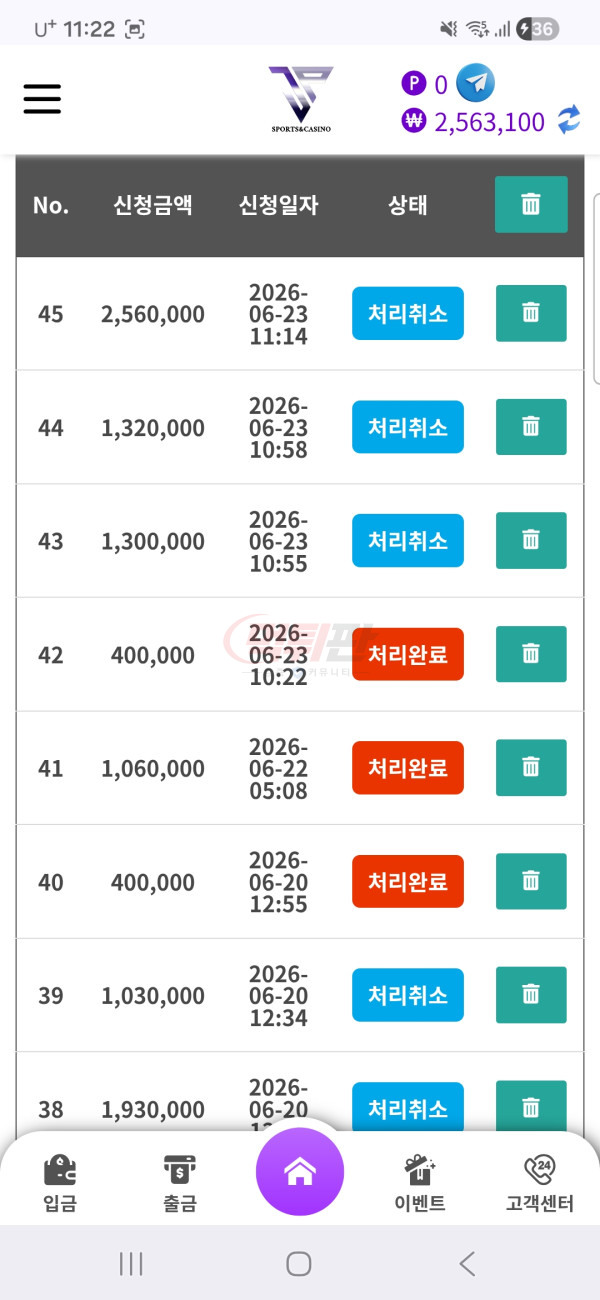Click 처리취소 status for request 44
The width and height of the screenshot is (600, 1300).
click(x=408, y=428)
